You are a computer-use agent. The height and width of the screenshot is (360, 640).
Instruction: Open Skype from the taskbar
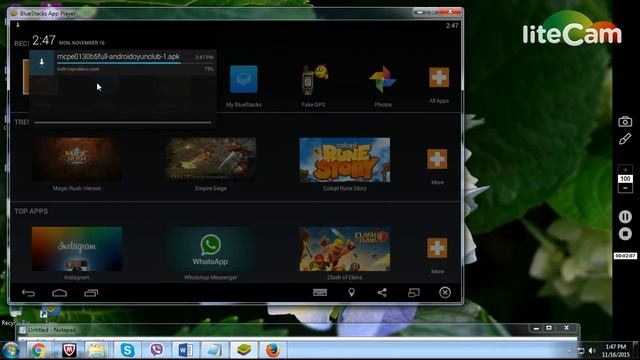pyautogui.click(x=127, y=350)
